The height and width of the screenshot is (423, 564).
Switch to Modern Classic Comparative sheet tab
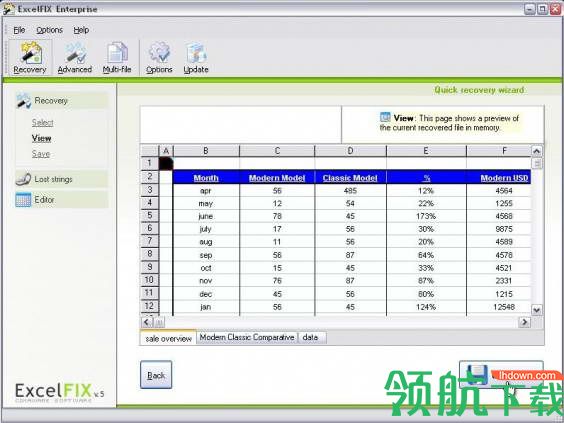[247, 337]
